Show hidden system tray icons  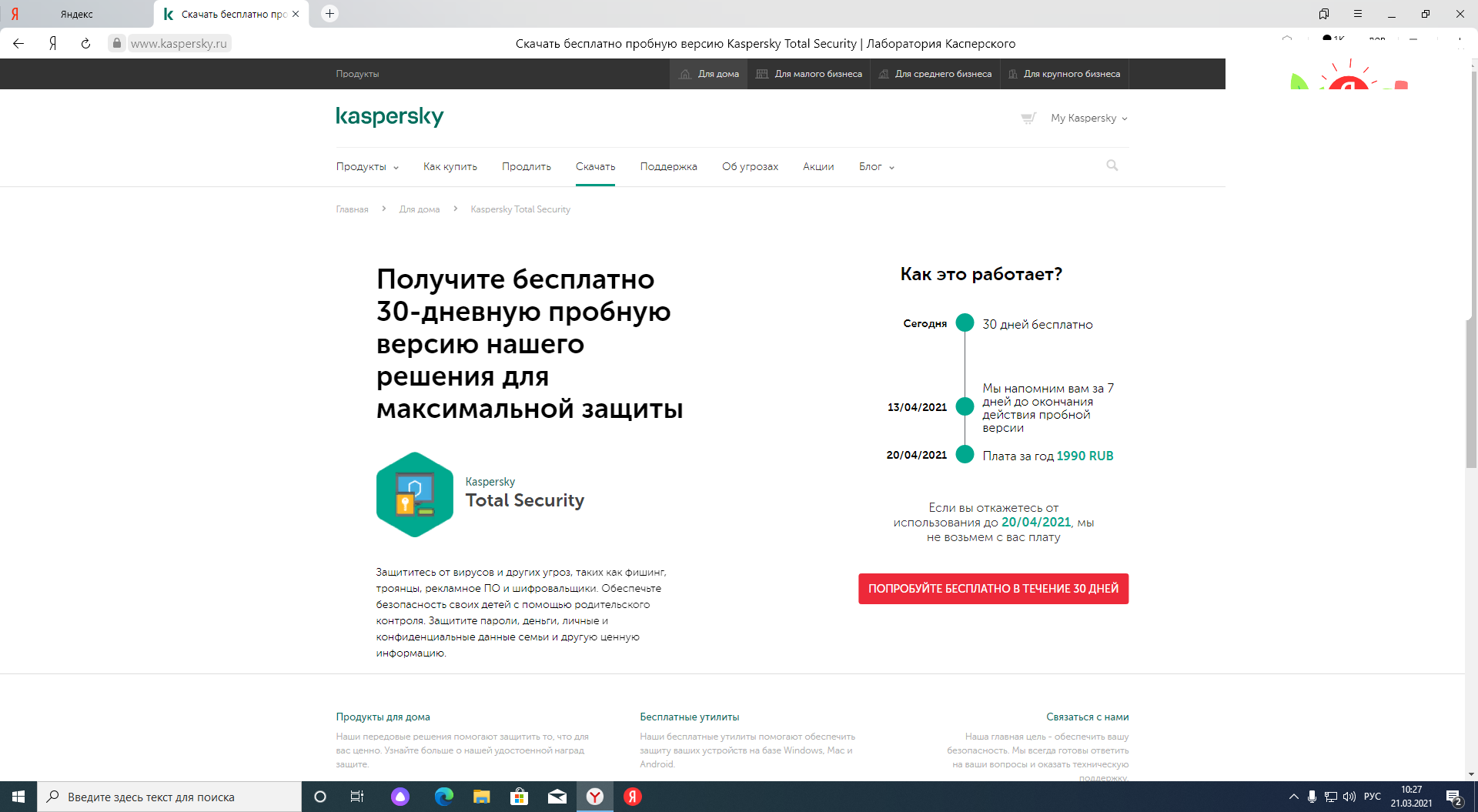1293,797
